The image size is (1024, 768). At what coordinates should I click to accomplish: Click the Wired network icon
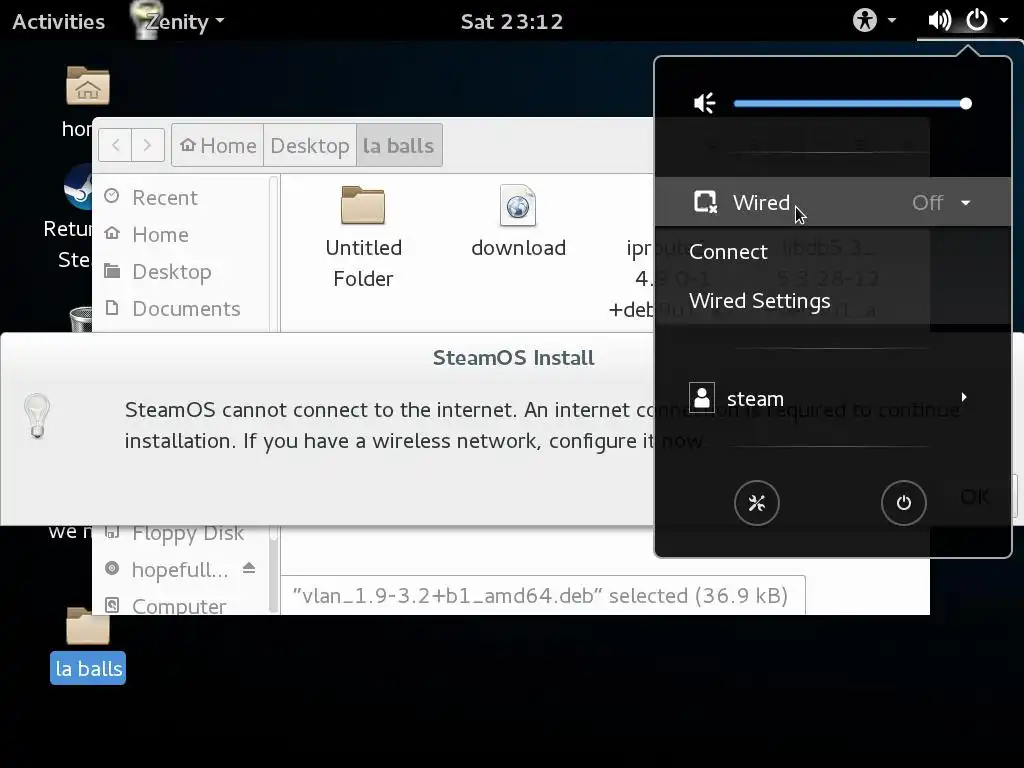[x=705, y=202]
